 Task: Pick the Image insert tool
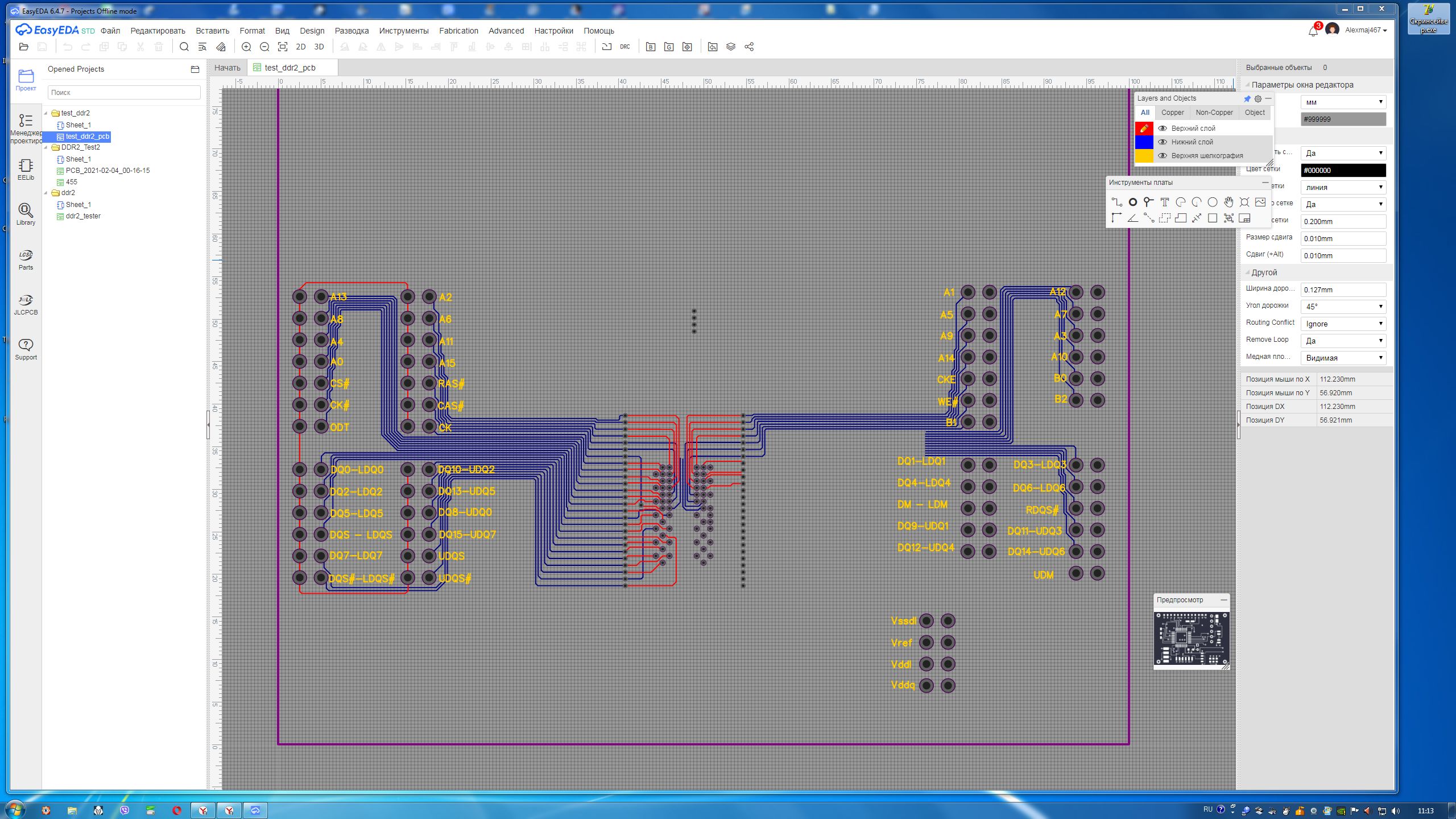(1260, 202)
